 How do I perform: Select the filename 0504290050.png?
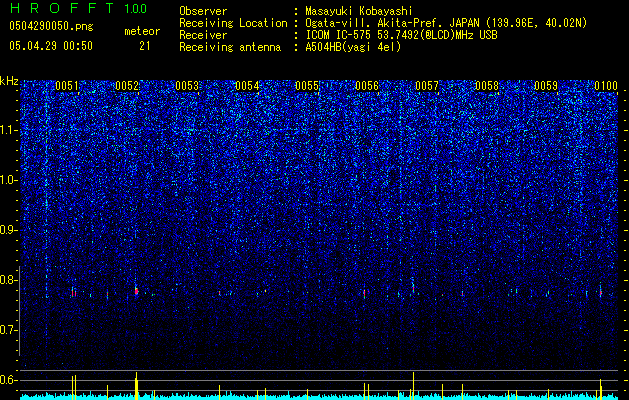click(x=51, y=26)
